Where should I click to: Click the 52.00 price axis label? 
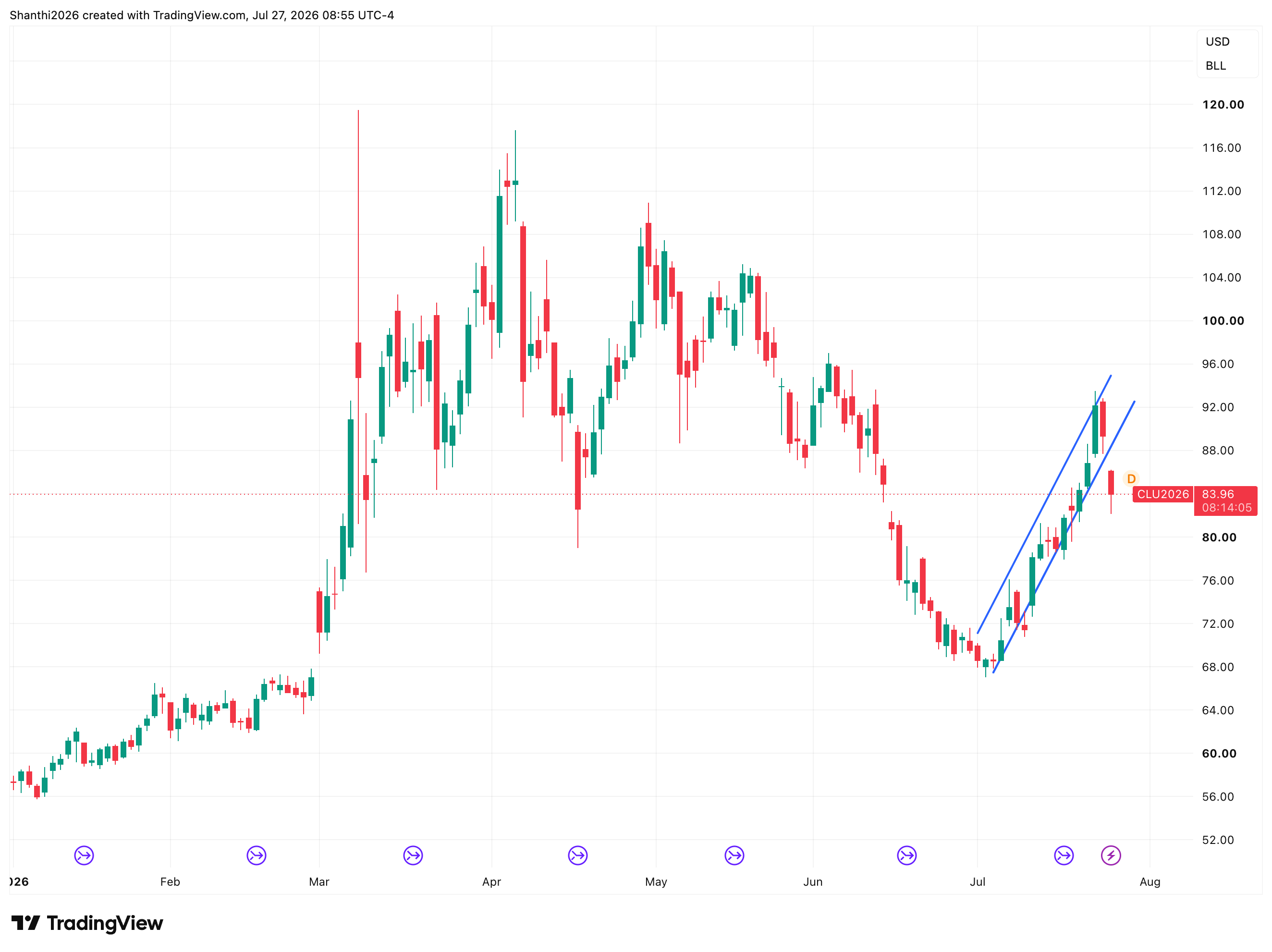pyautogui.click(x=1218, y=840)
